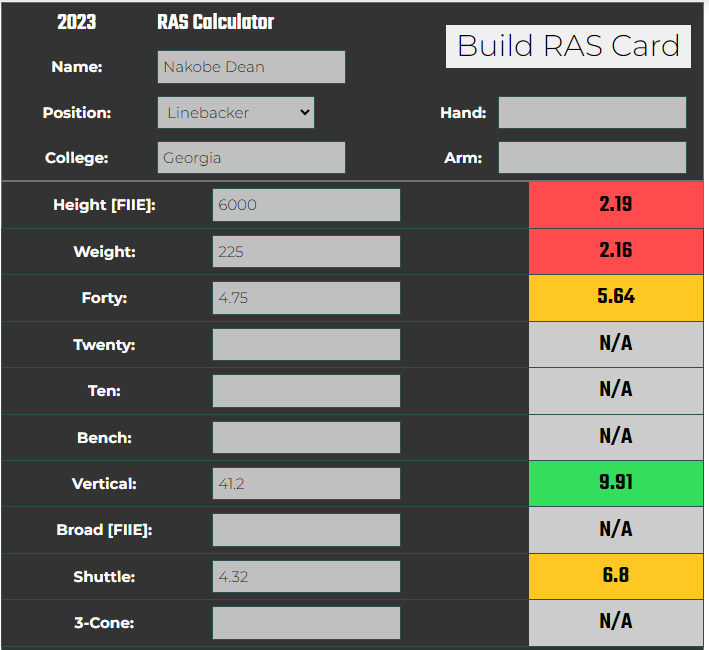709x650 pixels.
Task: Click the Build RAS Card button
Action: point(568,46)
